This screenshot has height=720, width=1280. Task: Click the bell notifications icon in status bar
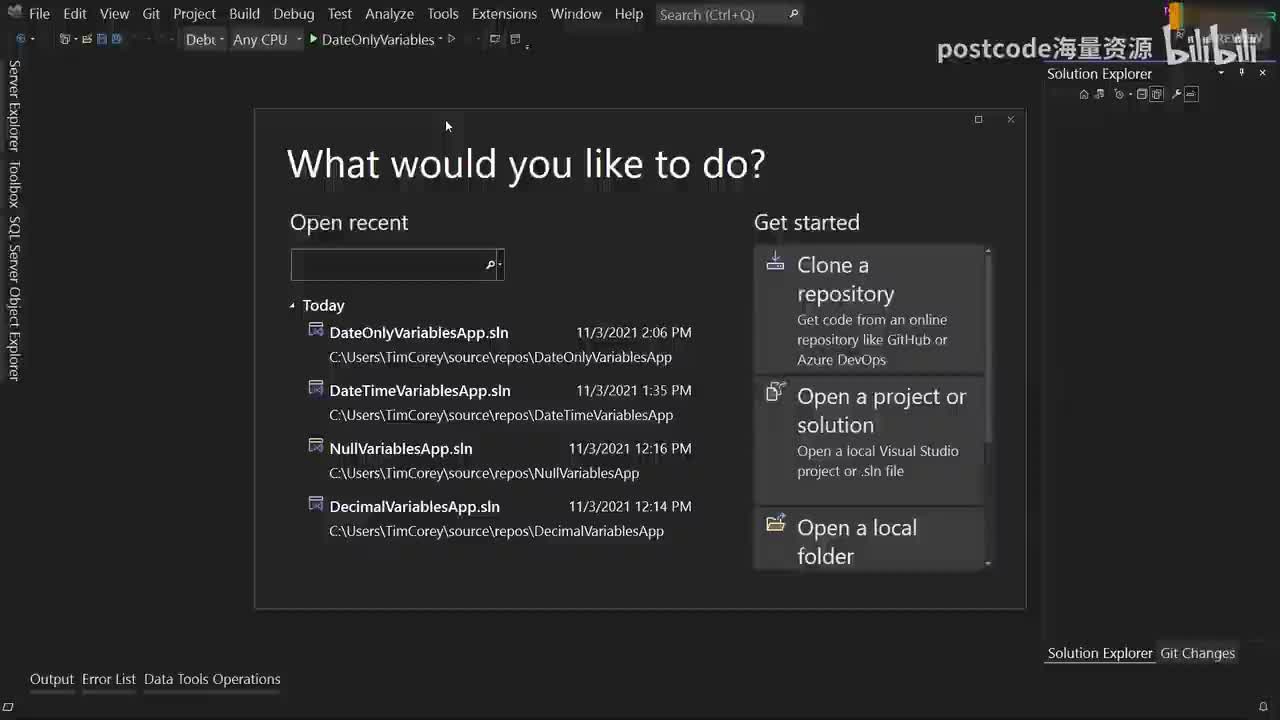click(1263, 707)
